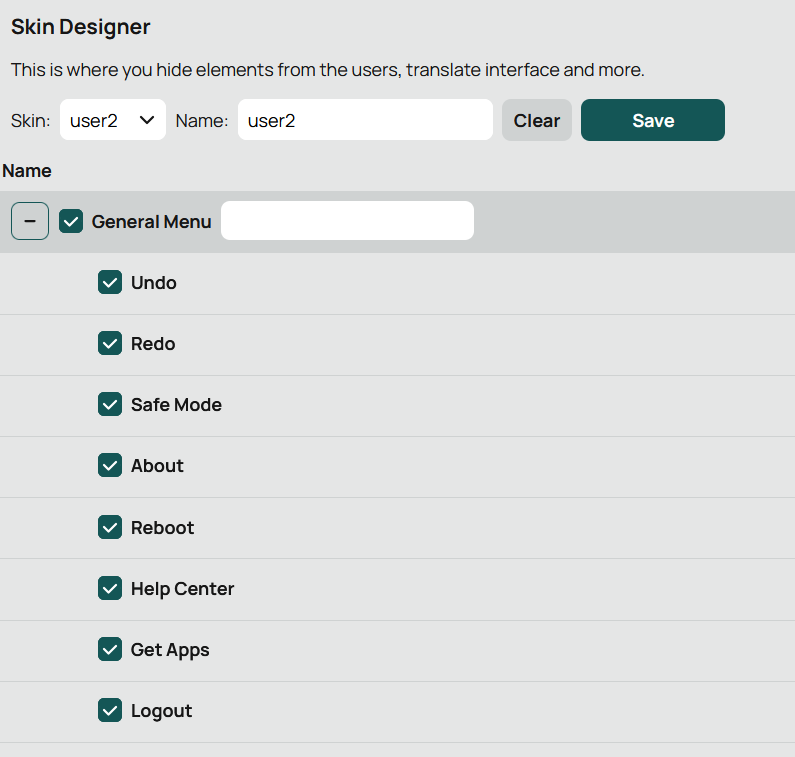Click the Help Center label
Screen dimensions: 795x757
(x=183, y=589)
